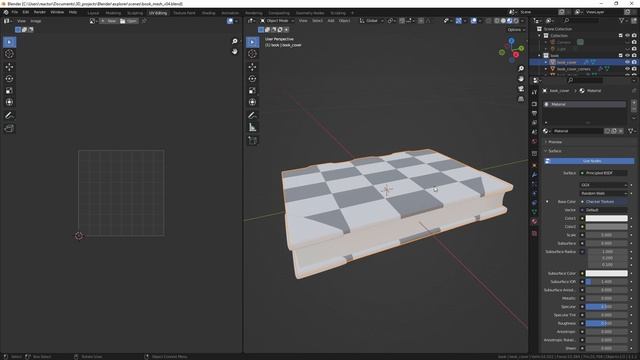Click the Use Nodes button
This screenshot has height=360, width=640.
point(589,161)
